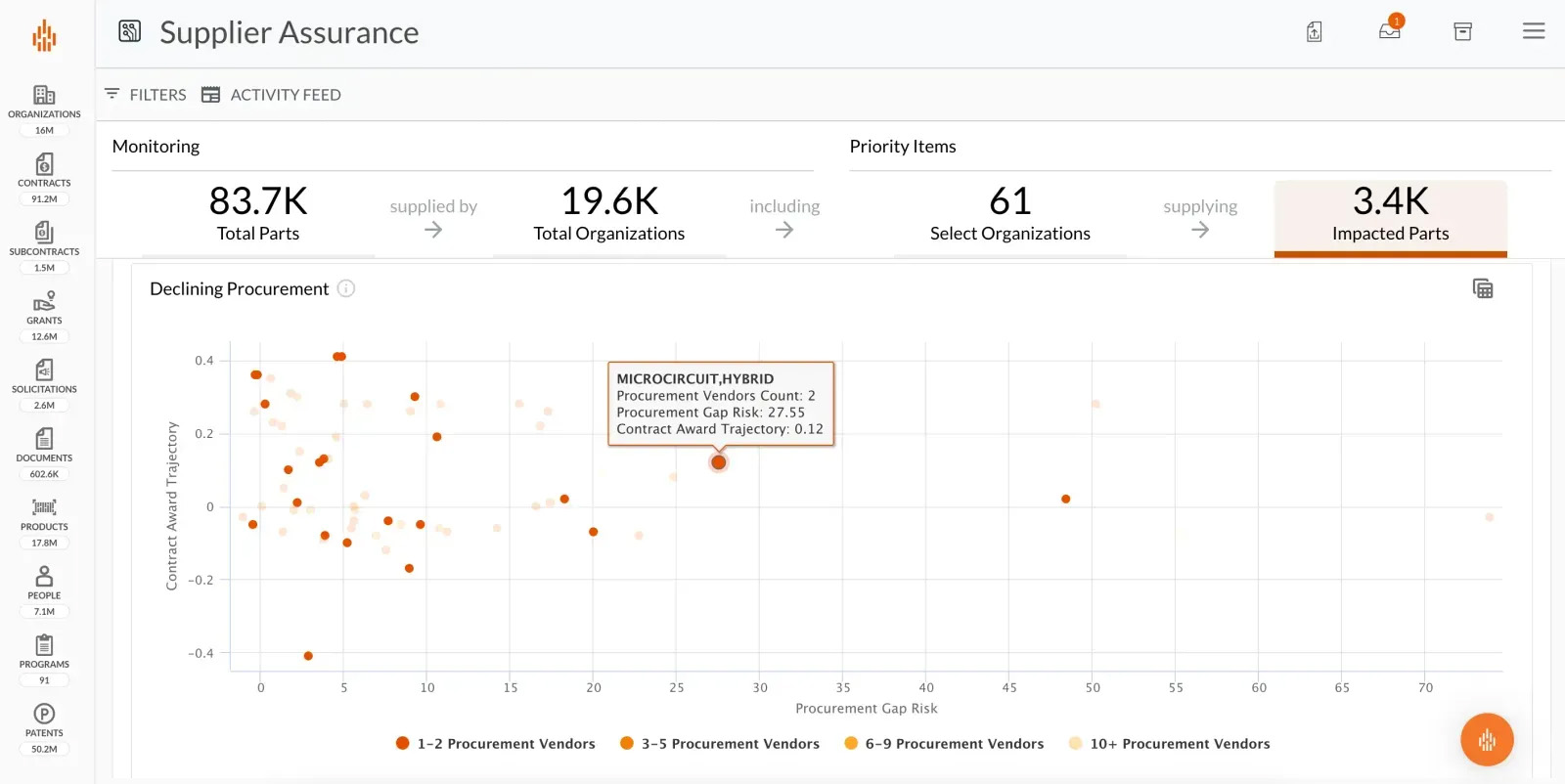This screenshot has height=784, width=1565.
Task: Open the Patents sidebar icon
Action: point(44,714)
